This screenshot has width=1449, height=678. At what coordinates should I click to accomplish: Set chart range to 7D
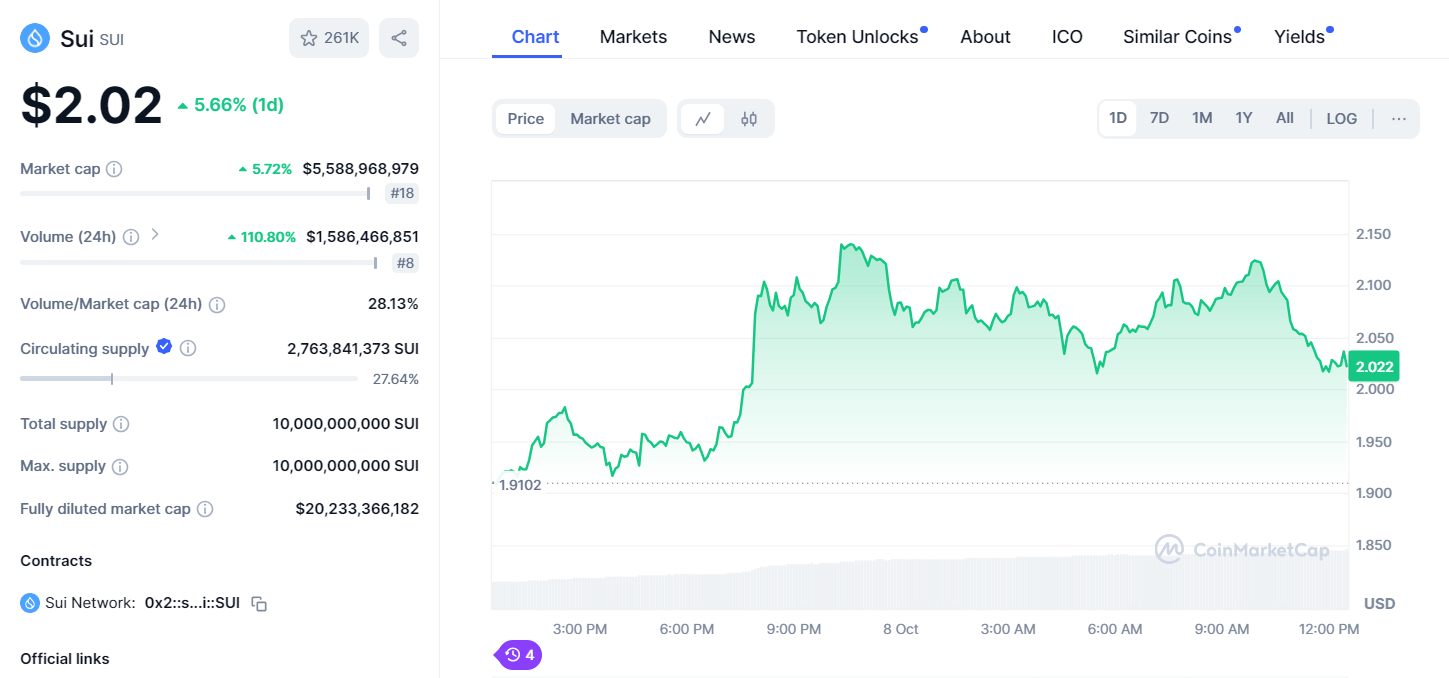click(1159, 119)
